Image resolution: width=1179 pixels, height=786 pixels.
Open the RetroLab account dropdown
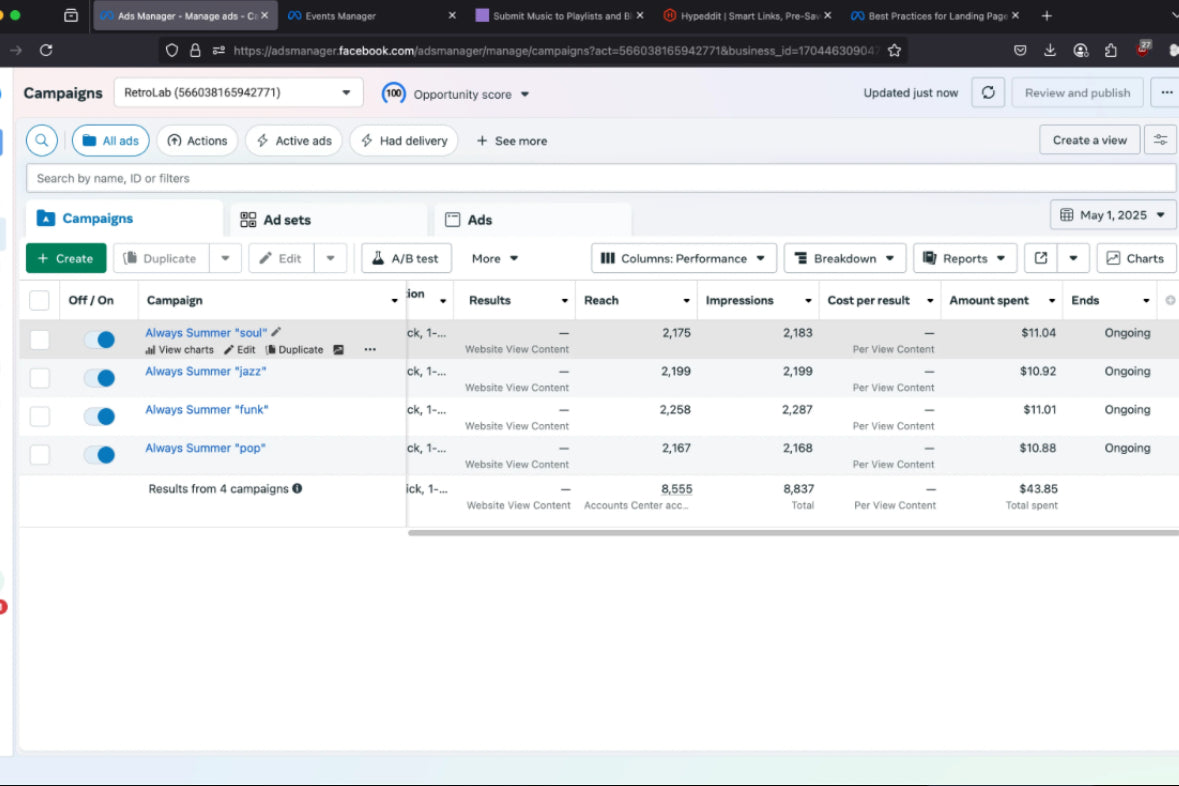238,93
